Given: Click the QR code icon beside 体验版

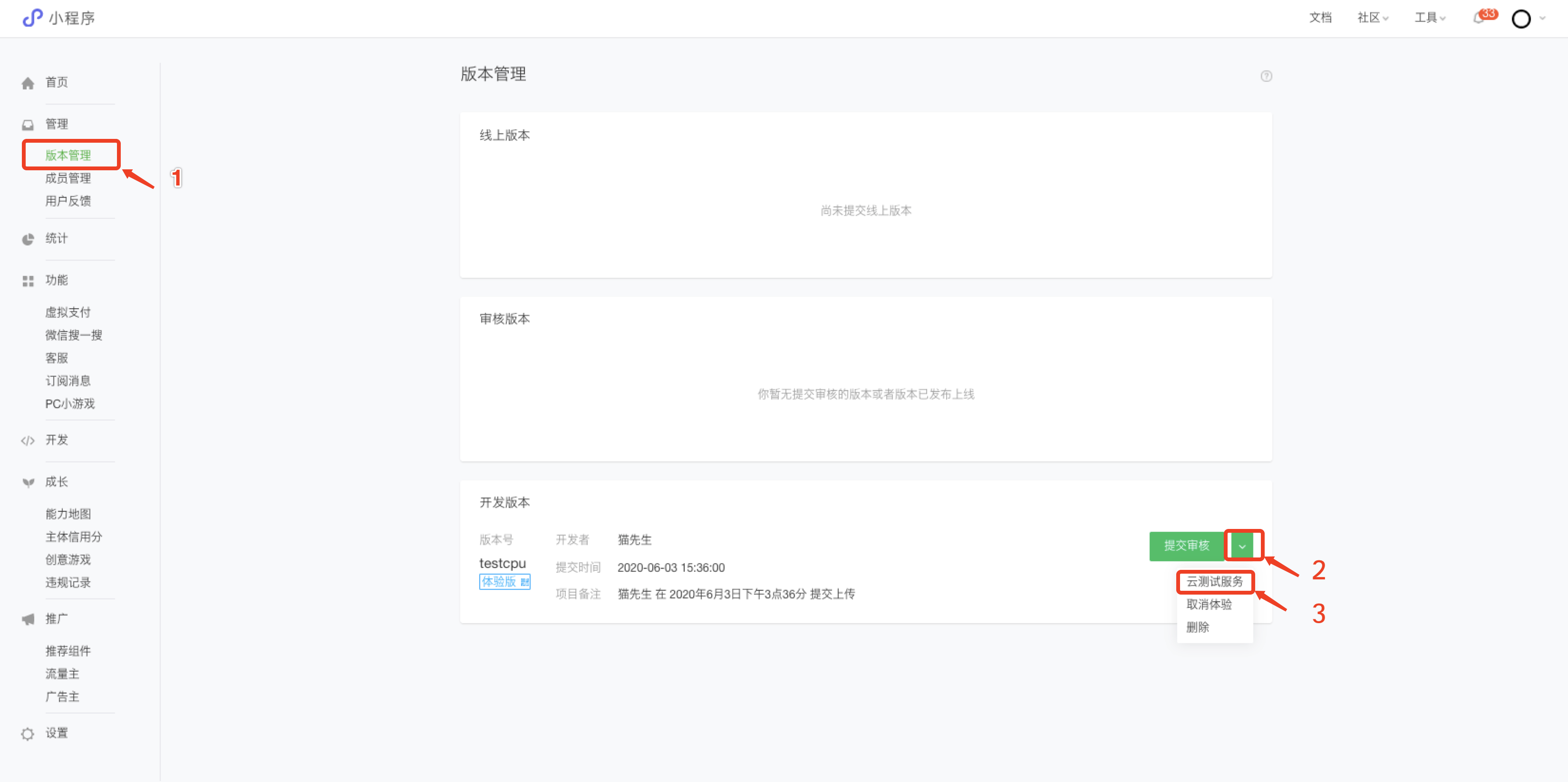Looking at the screenshot, I should point(525,582).
